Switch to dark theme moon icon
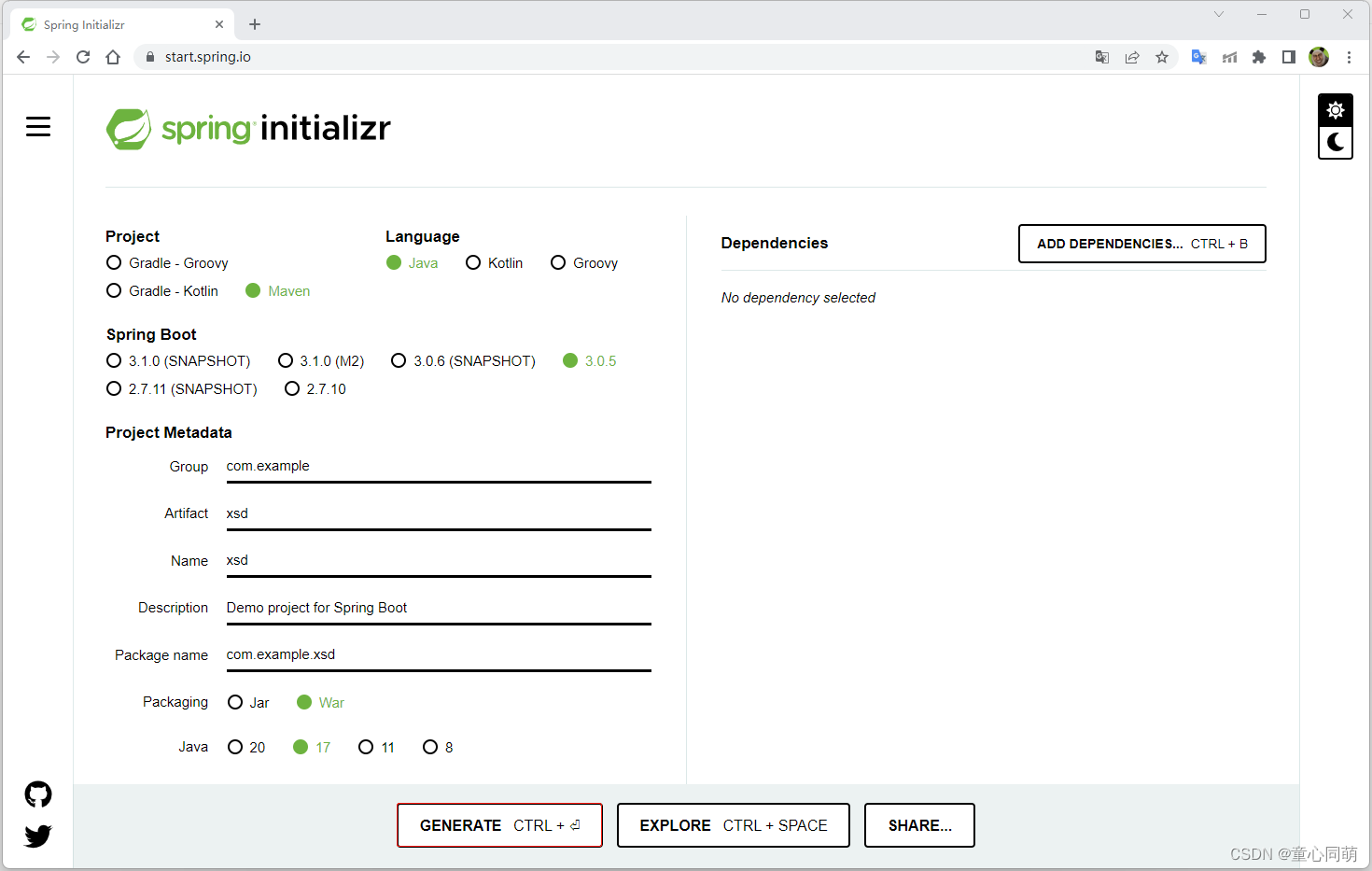 [x=1336, y=142]
